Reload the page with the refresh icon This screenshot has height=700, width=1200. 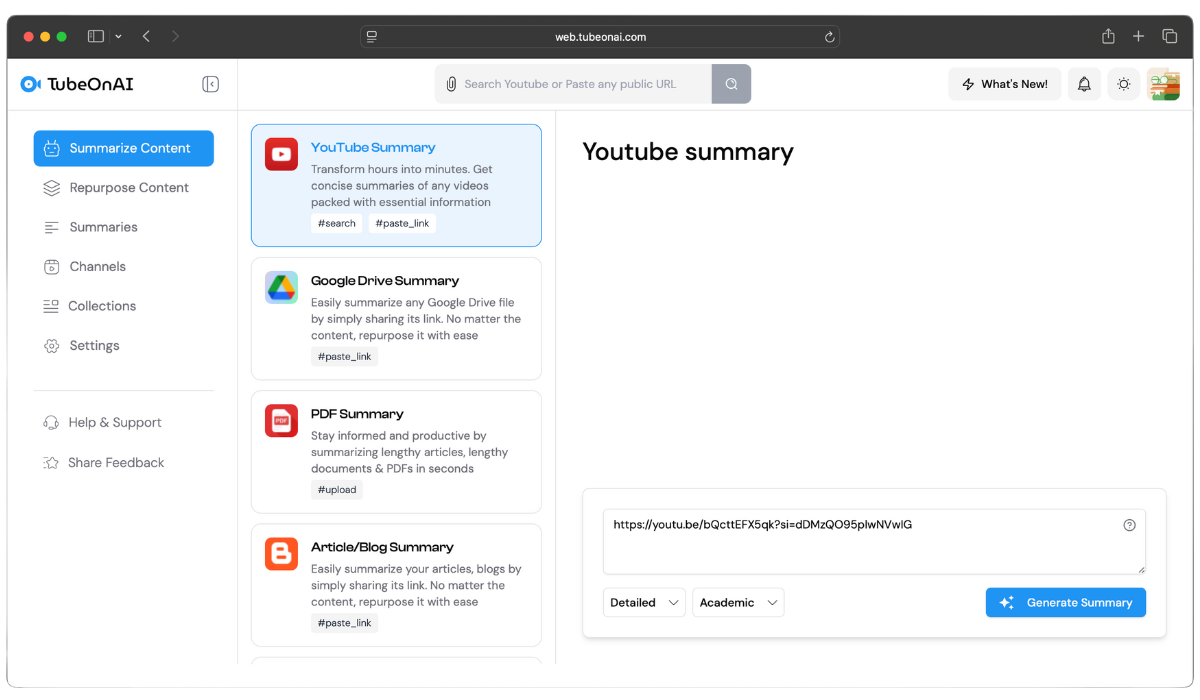click(829, 37)
